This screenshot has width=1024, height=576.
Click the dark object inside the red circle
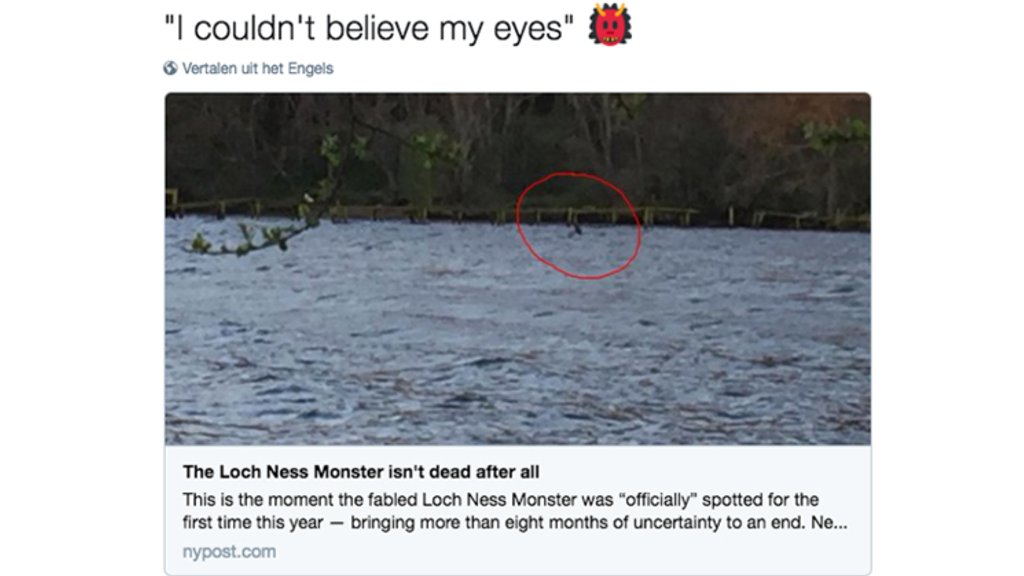click(x=577, y=229)
